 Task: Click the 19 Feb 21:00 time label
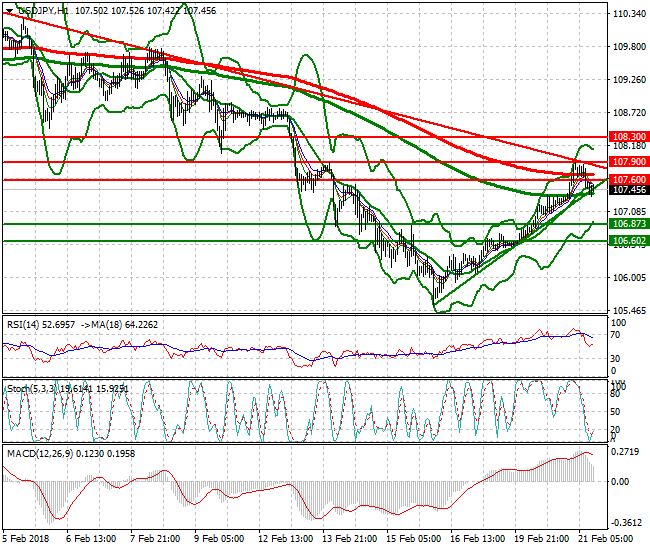(542, 539)
